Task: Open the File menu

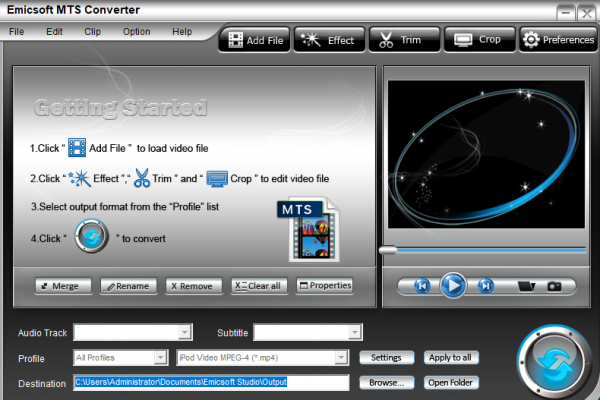Action: click(x=16, y=31)
